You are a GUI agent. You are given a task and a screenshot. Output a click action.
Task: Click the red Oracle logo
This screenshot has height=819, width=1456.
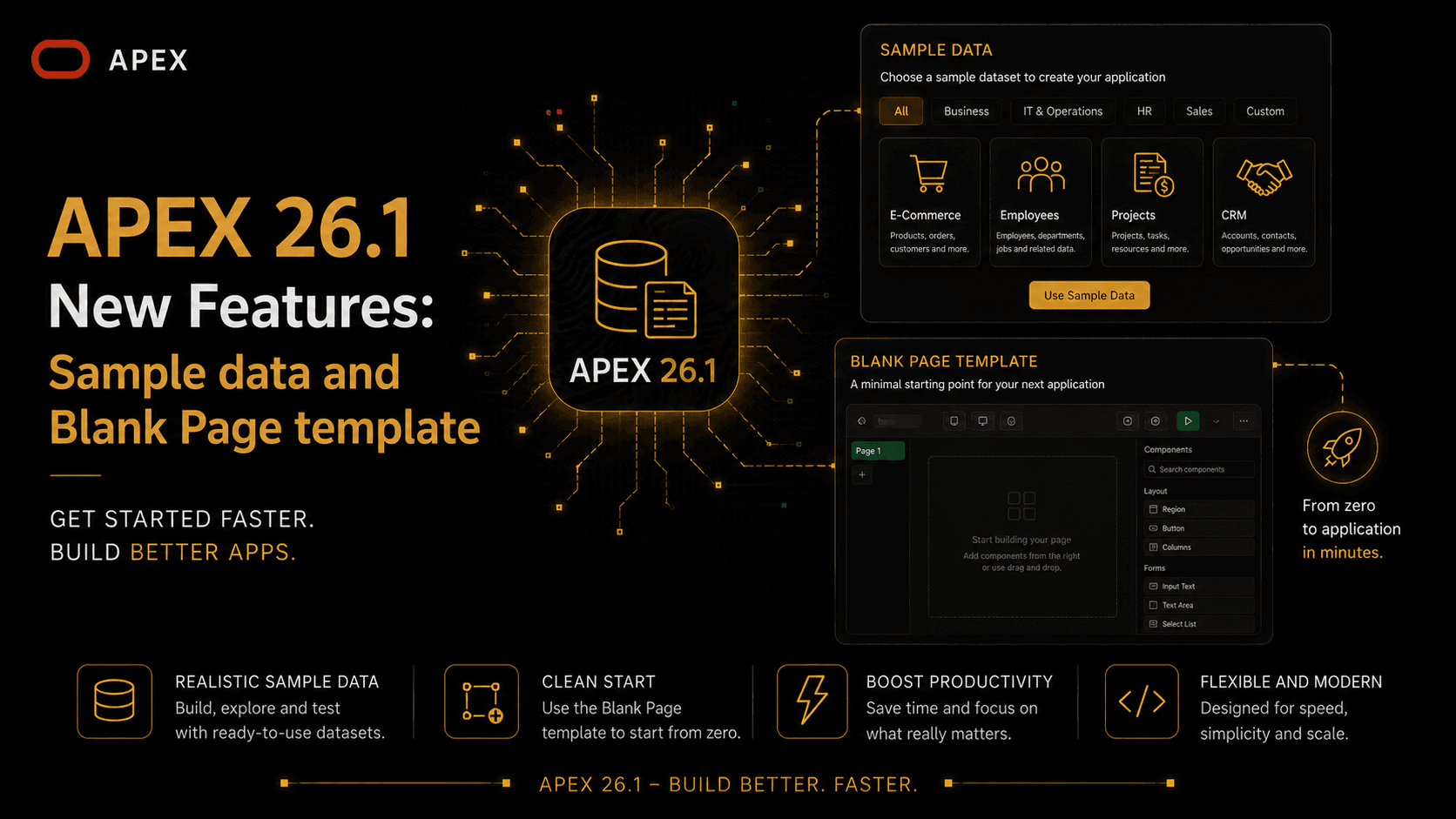point(60,59)
